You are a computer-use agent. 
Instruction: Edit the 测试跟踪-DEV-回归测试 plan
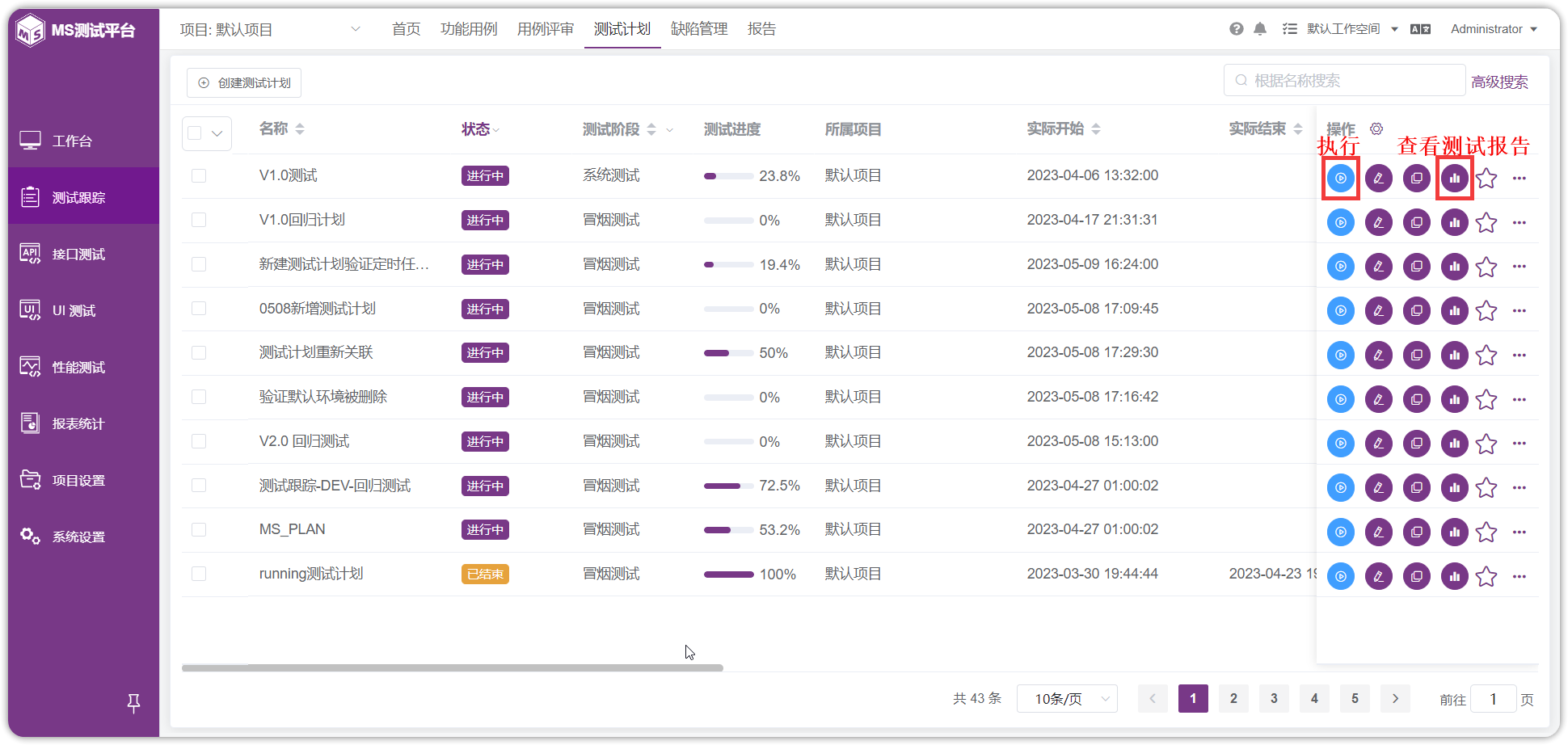[1378, 487]
